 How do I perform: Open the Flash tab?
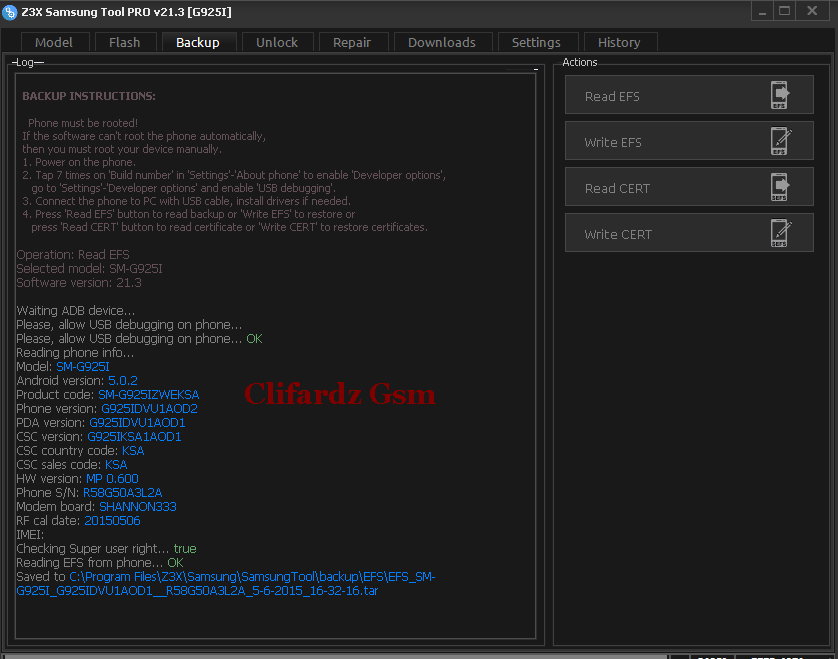[125, 42]
